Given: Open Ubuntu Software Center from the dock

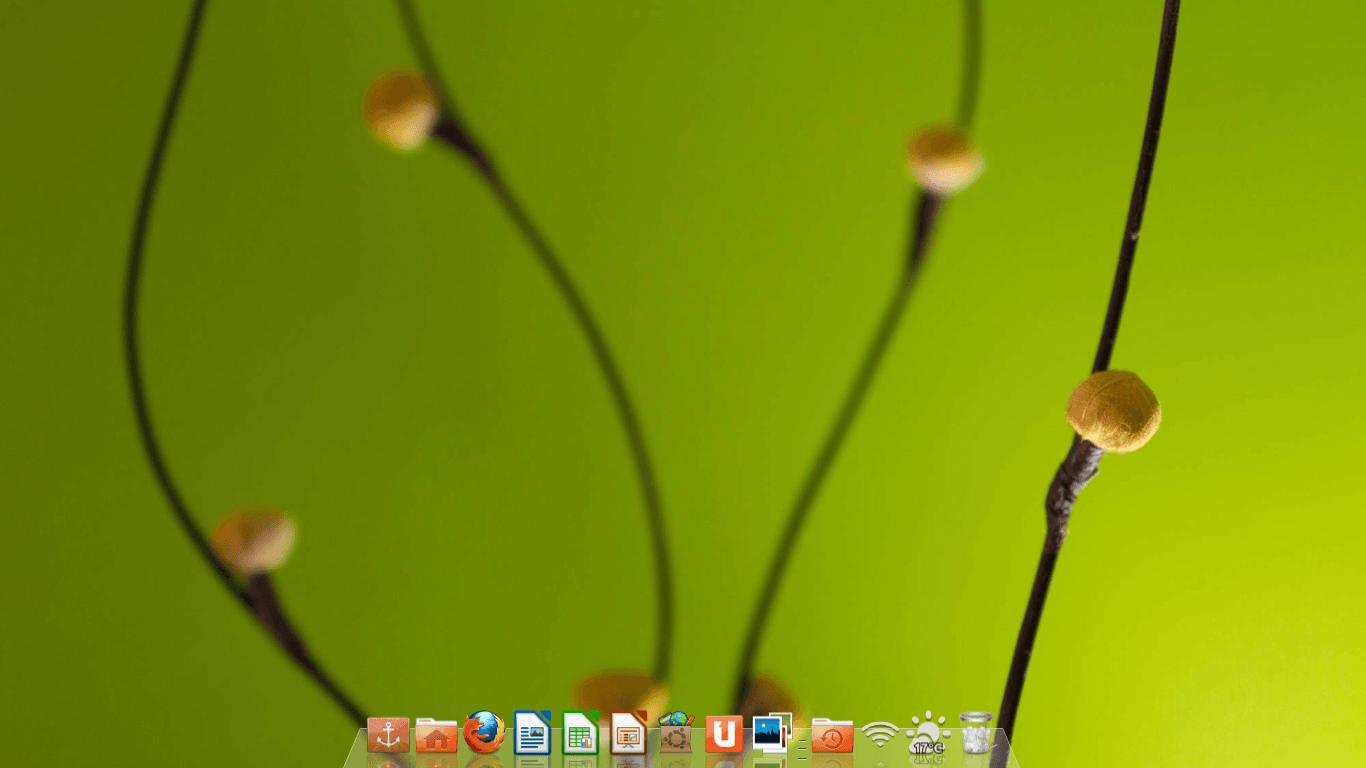Looking at the screenshot, I should point(676,732).
